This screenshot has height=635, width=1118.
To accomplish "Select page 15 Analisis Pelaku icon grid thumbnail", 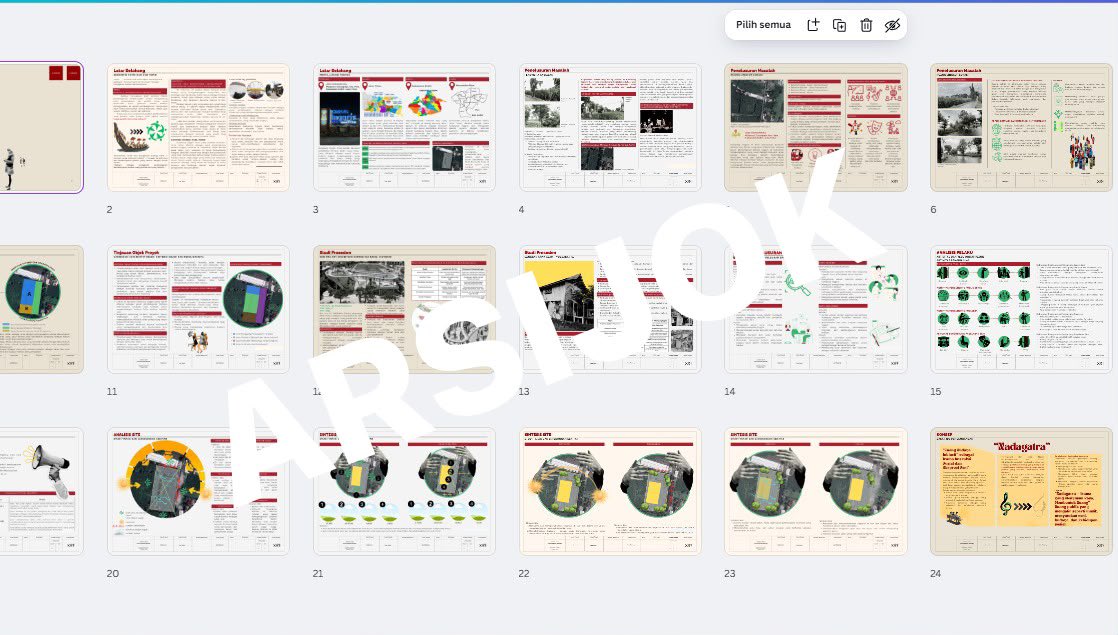I will pyautogui.click(x=1022, y=309).
